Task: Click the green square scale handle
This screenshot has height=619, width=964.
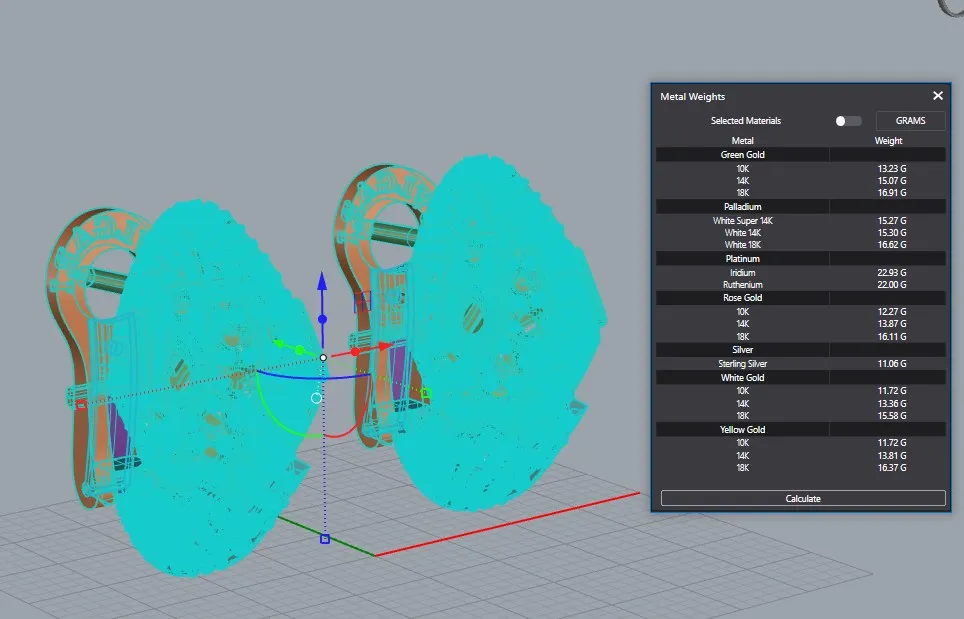Action: coord(426,394)
